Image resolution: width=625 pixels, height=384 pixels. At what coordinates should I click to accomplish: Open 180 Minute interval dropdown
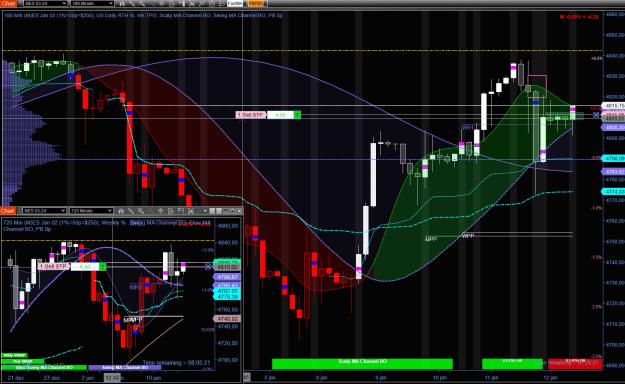click(x=92, y=4)
